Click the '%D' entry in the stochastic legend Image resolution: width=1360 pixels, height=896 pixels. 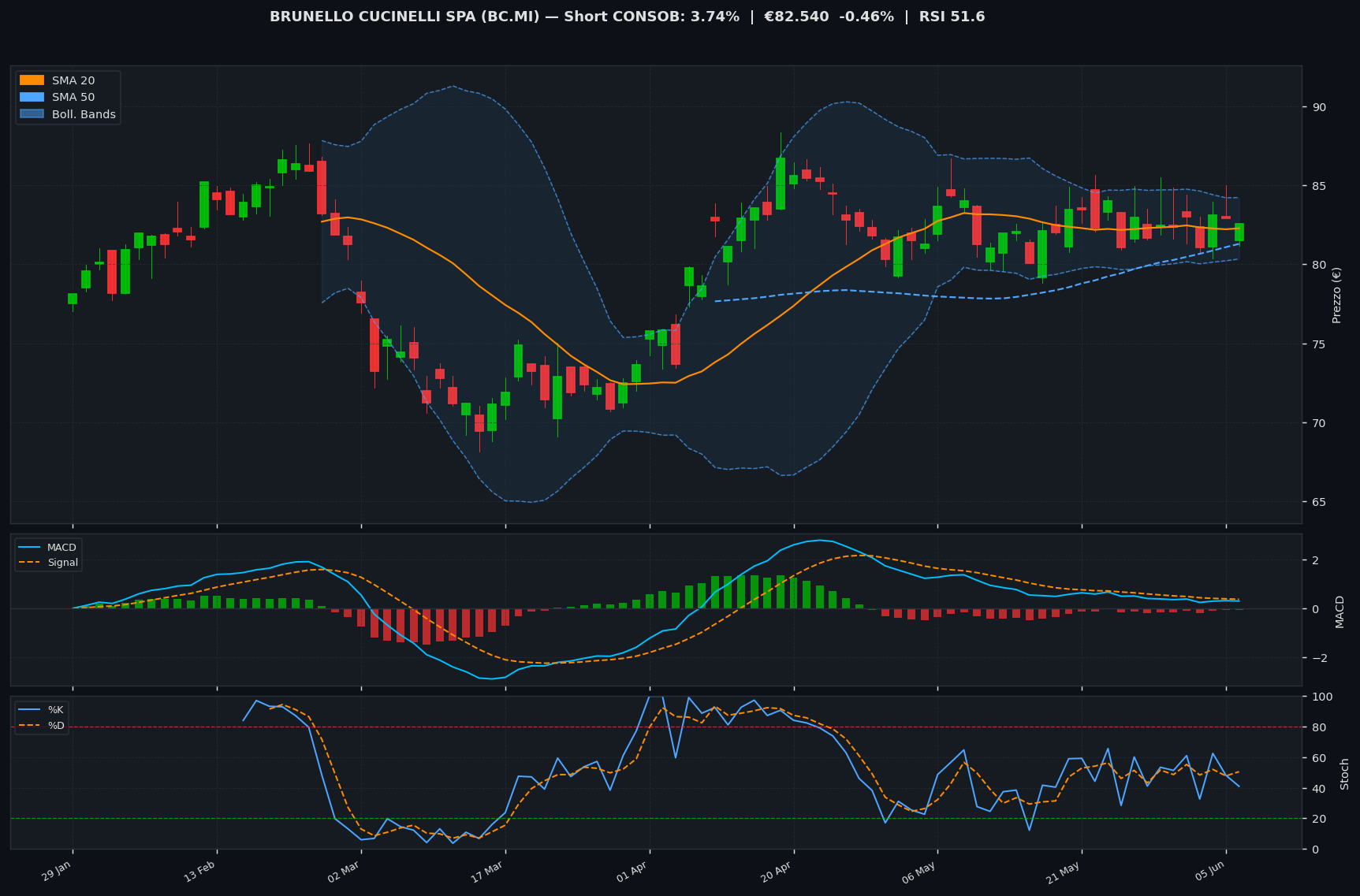[56, 725]
